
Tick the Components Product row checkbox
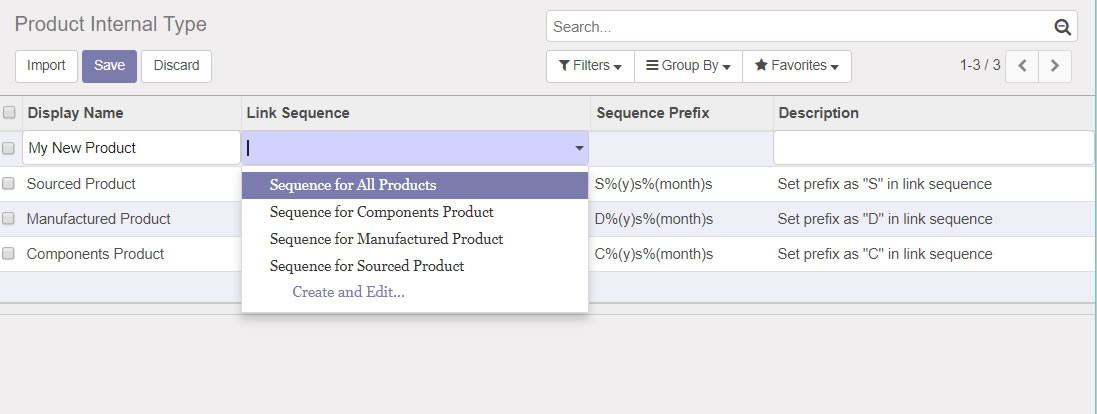[x=9, y=254]
